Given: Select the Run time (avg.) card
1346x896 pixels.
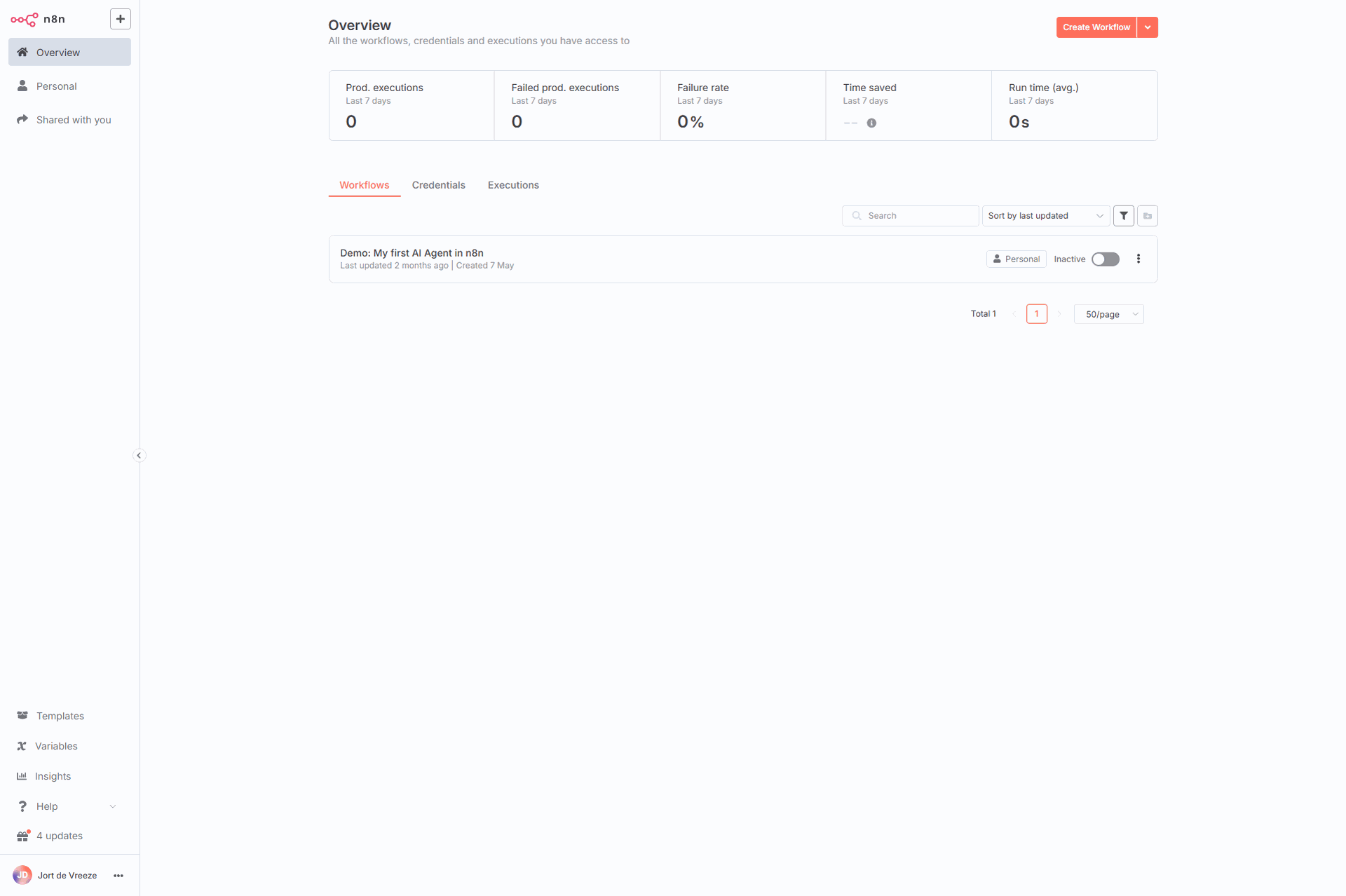Looking at the screenshot, I should click(1075, 105).
